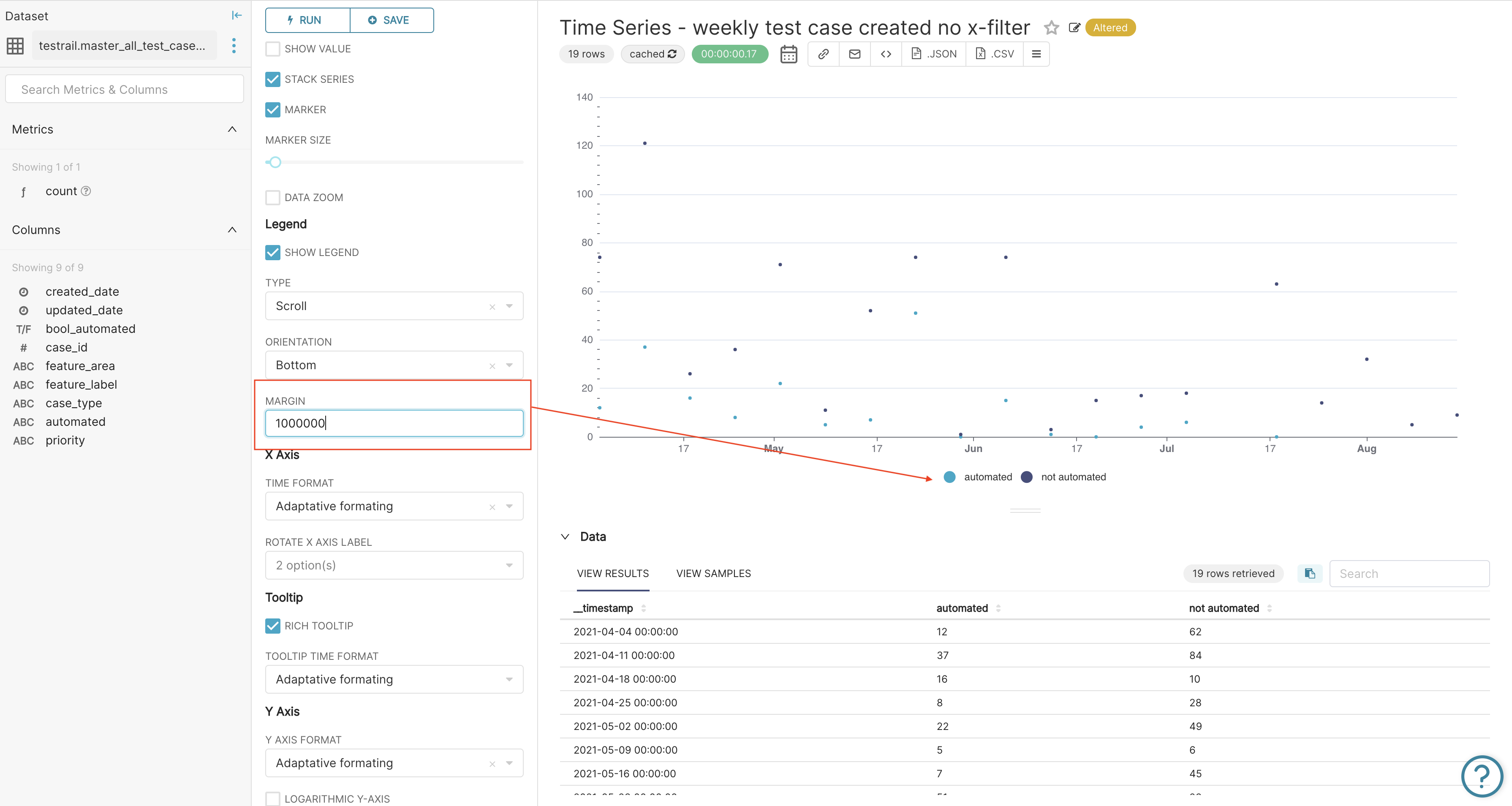Toggle the DATA ZOOM checkbox
This screenshot has height=806, width=1512.
pyautogui.click(x=272, y=197)
